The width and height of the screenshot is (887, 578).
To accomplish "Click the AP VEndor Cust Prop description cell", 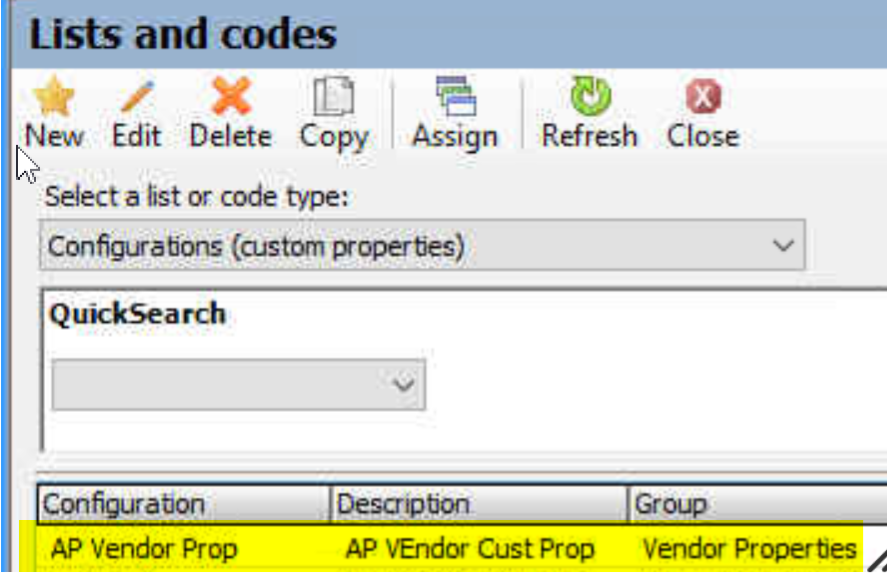I will [470, 549].
